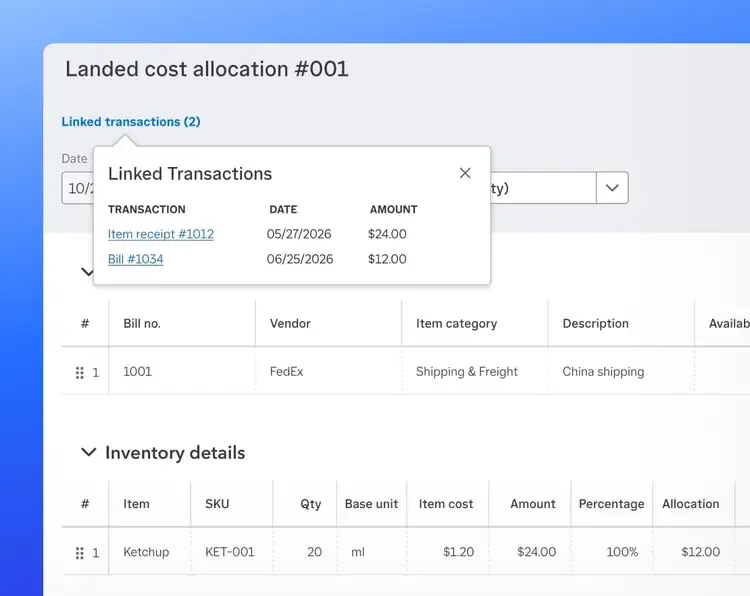Click the 05/27/2026 date in popup

pos(299,234)
